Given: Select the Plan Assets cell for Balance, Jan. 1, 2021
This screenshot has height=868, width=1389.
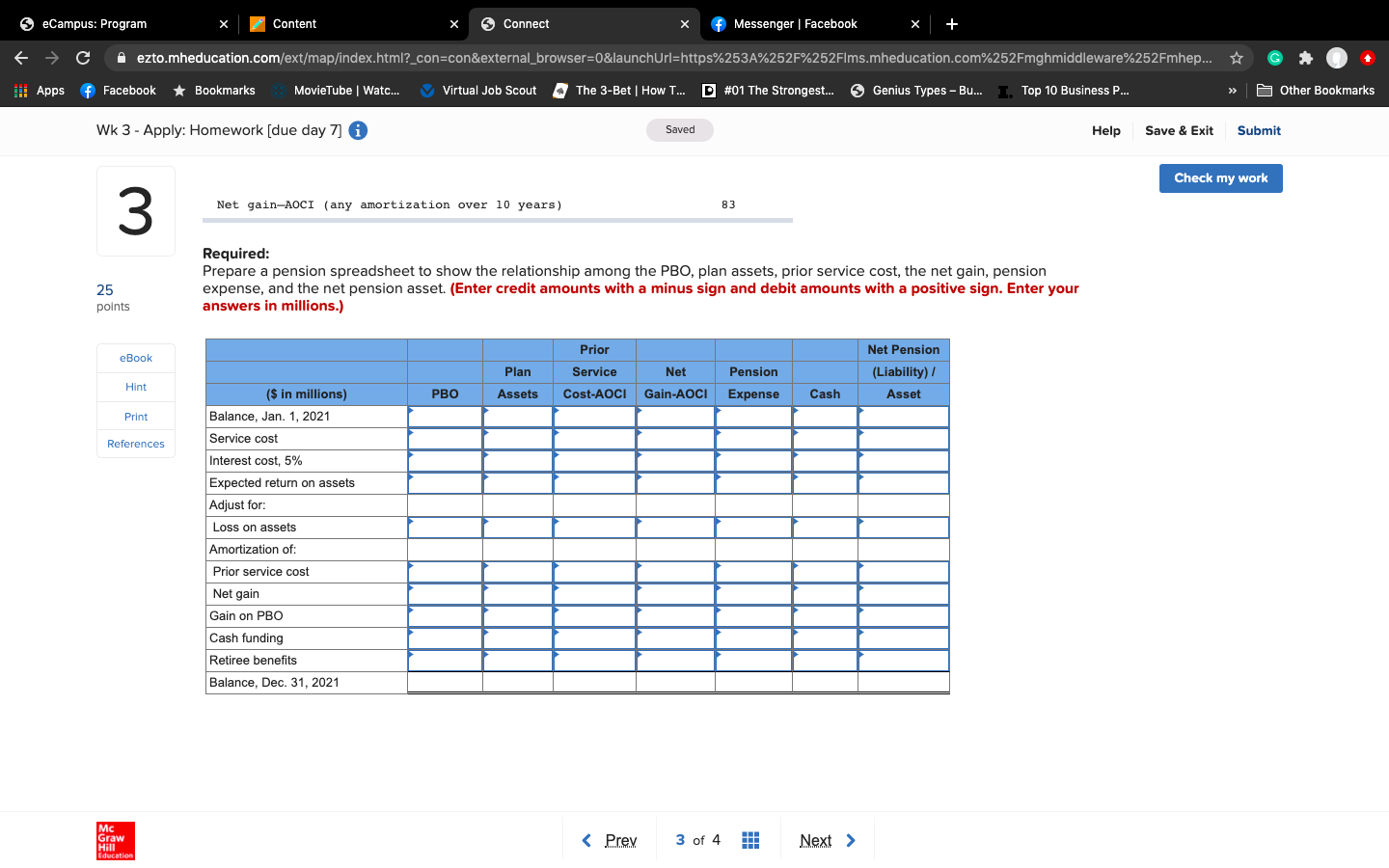Looking at the screenshot, I should click(x=518, y=417).
